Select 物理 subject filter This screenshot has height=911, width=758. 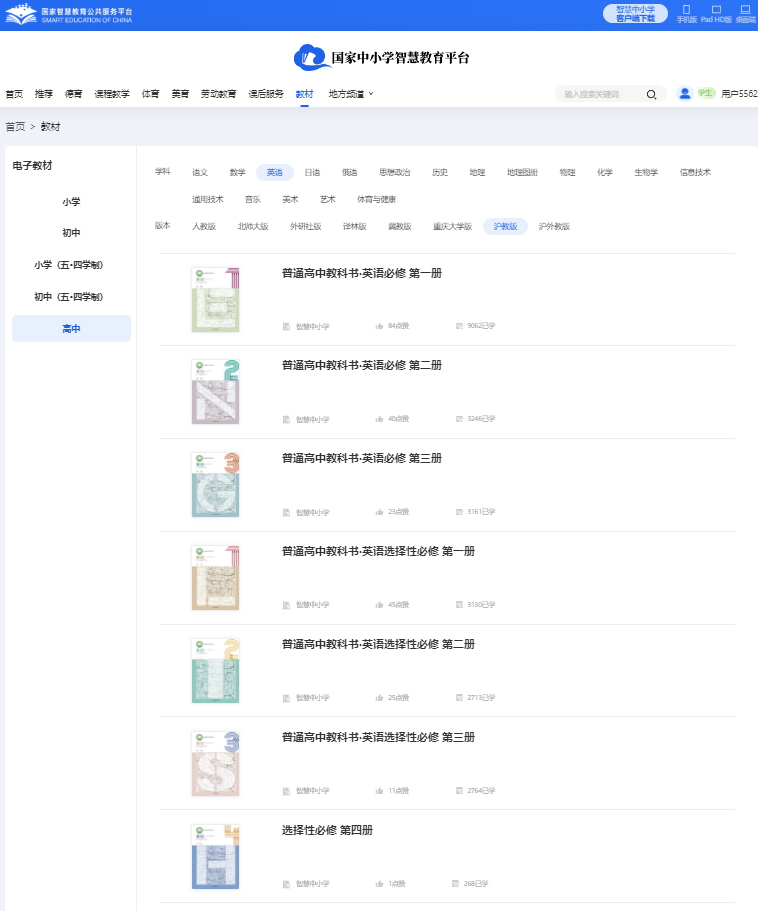[x=567, y=172]
